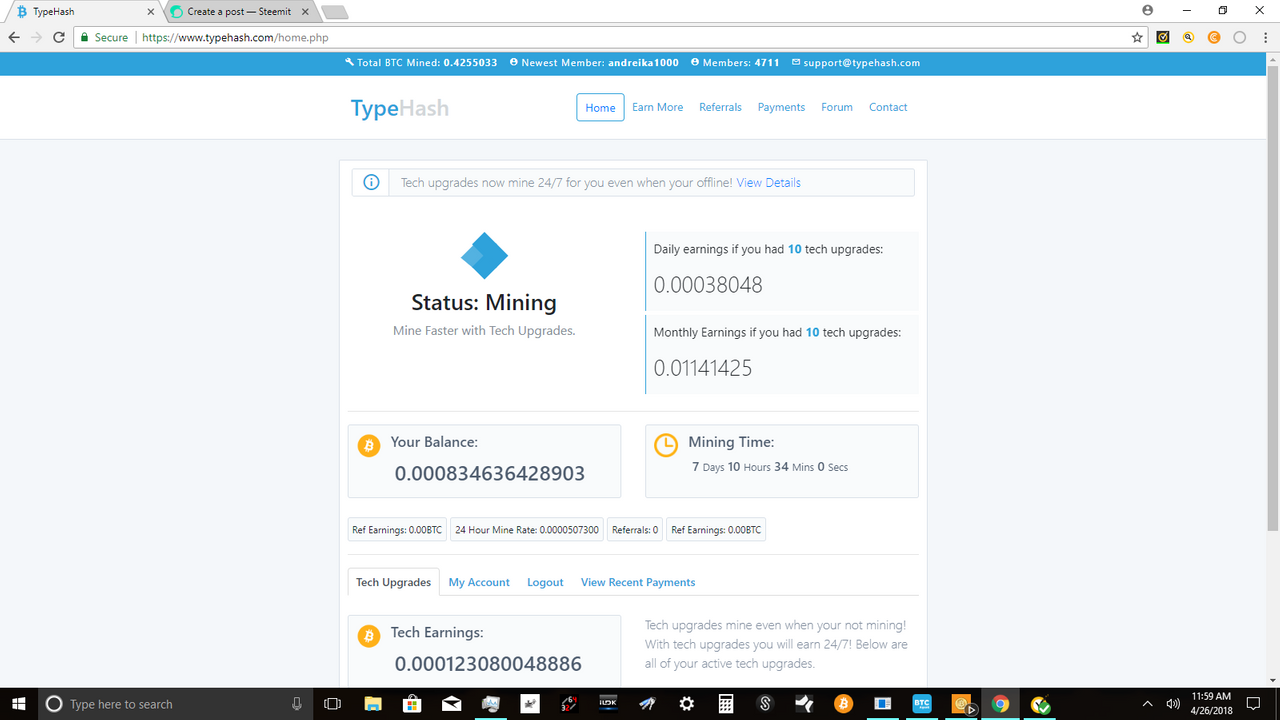Open the Home navigation tab
The height and width of the screenshot is (720, 1280).
click(x=600, y=107)
